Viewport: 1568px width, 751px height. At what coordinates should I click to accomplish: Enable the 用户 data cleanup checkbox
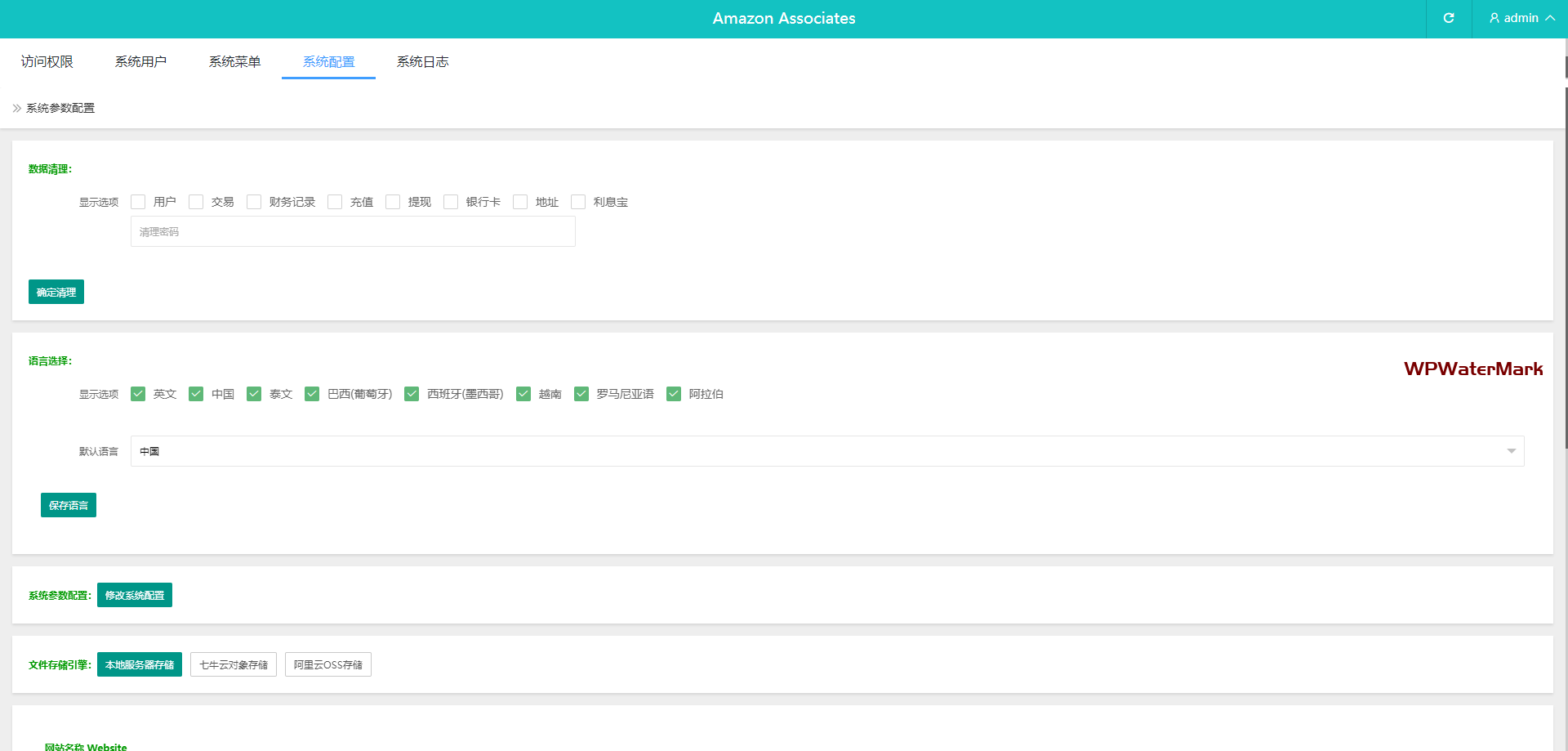(x=138, y=202)
